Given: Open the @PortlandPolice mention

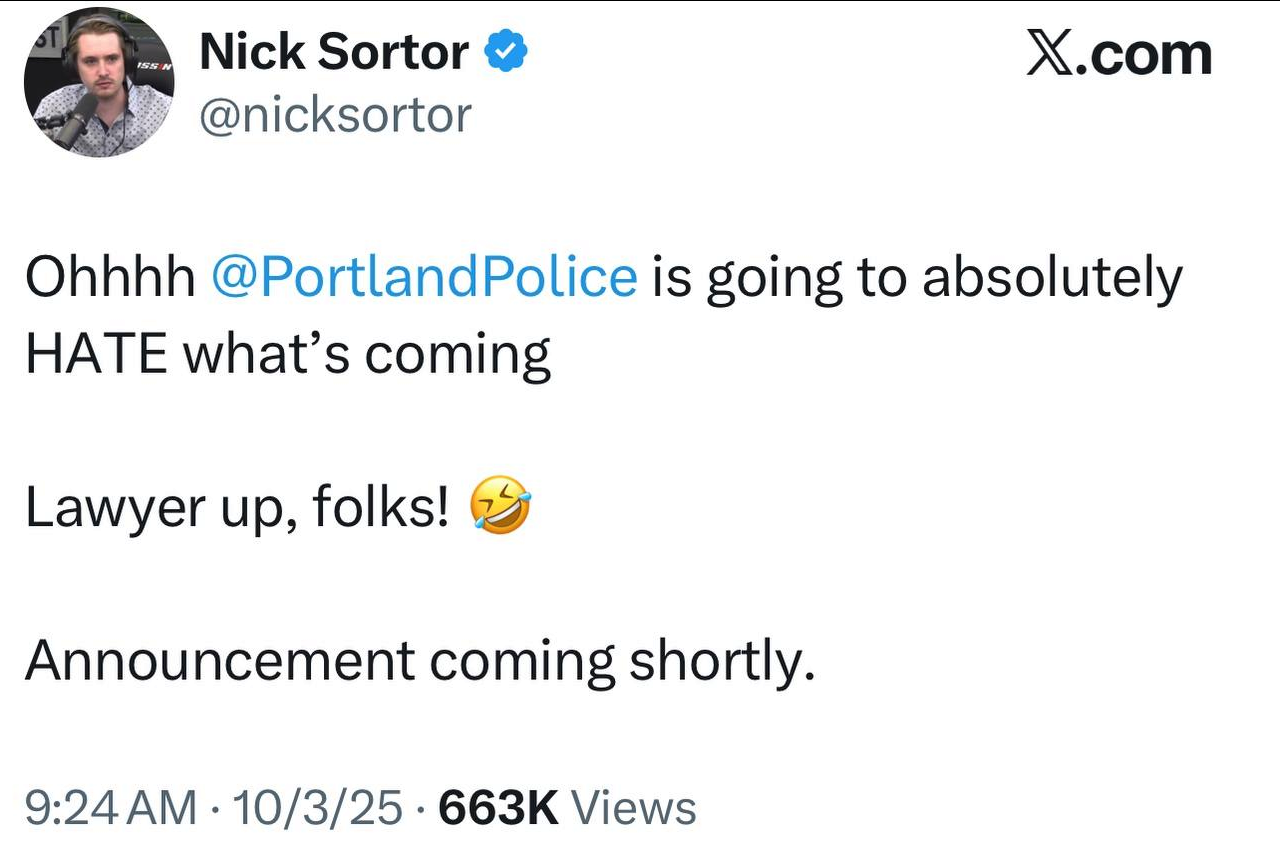Looking at the screenshot, I should (x=424, y=279).
